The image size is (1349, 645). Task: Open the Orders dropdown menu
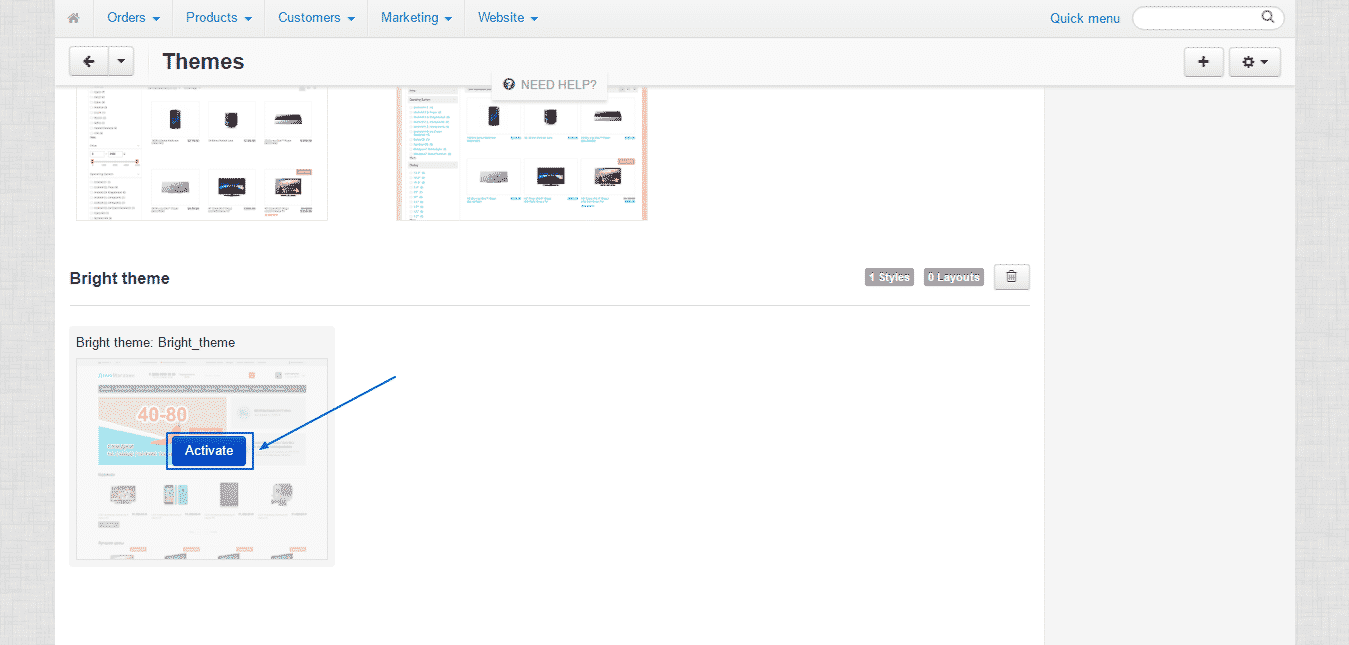(x=132, y=17)
